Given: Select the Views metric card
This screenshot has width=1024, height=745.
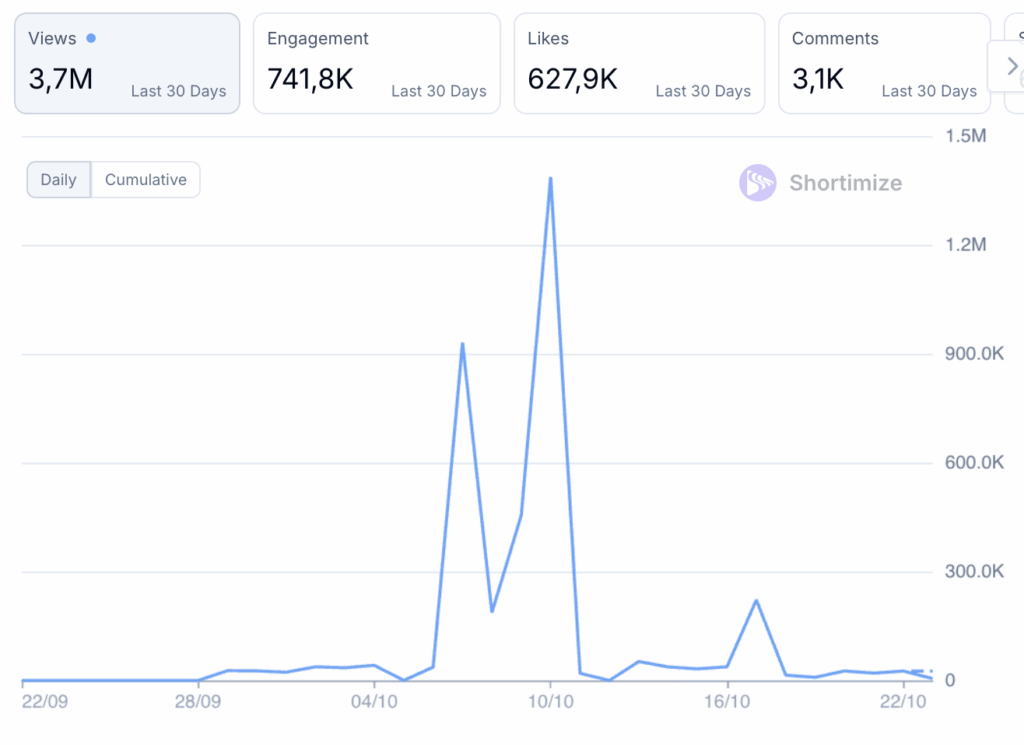Looking at the screenshot, I should (x=127, y=63).
